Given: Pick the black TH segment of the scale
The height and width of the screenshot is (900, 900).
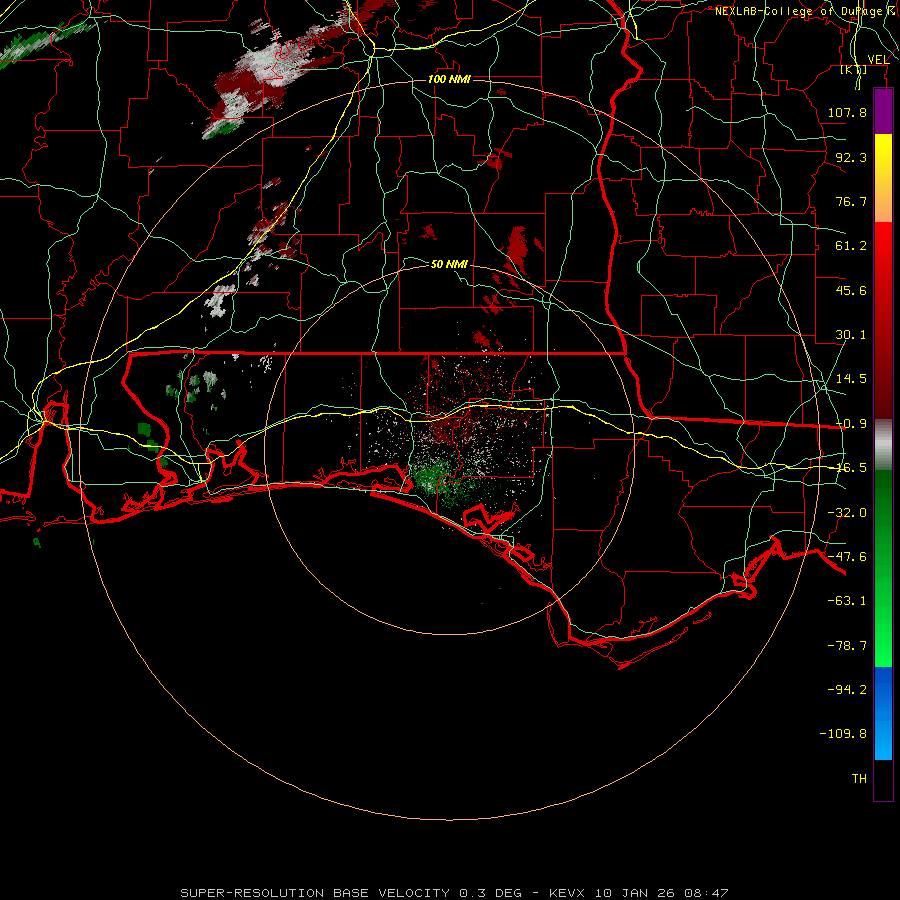Looking at the screenshot, I should point(883,779).
